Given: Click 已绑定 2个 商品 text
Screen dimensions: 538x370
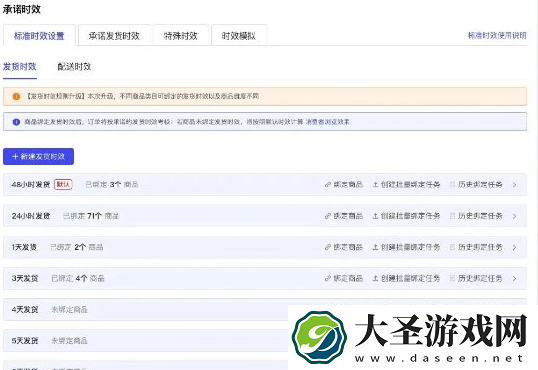Looking at the screenshot, I should coord(77,247).
